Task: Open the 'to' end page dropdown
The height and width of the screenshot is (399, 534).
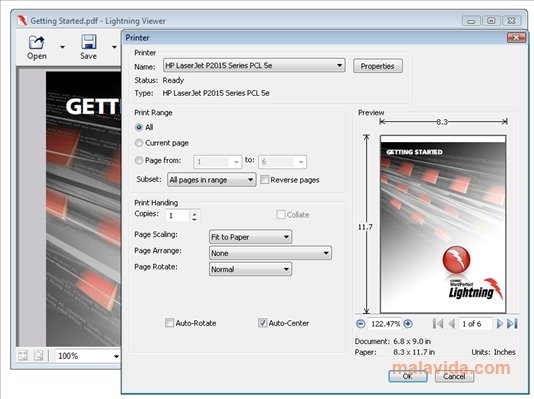Action: point(282,162)
